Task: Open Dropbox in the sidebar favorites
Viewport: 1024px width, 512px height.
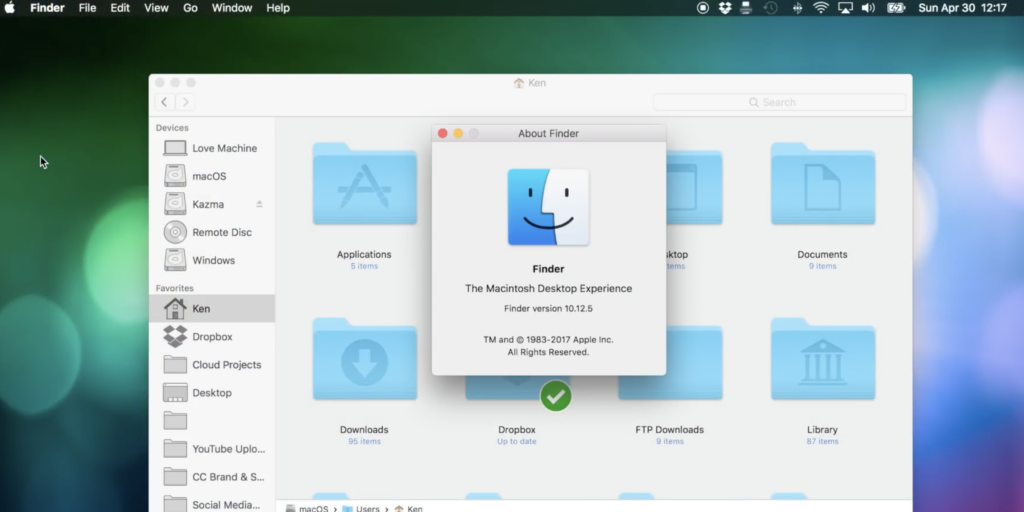Action: coord(212,337)
